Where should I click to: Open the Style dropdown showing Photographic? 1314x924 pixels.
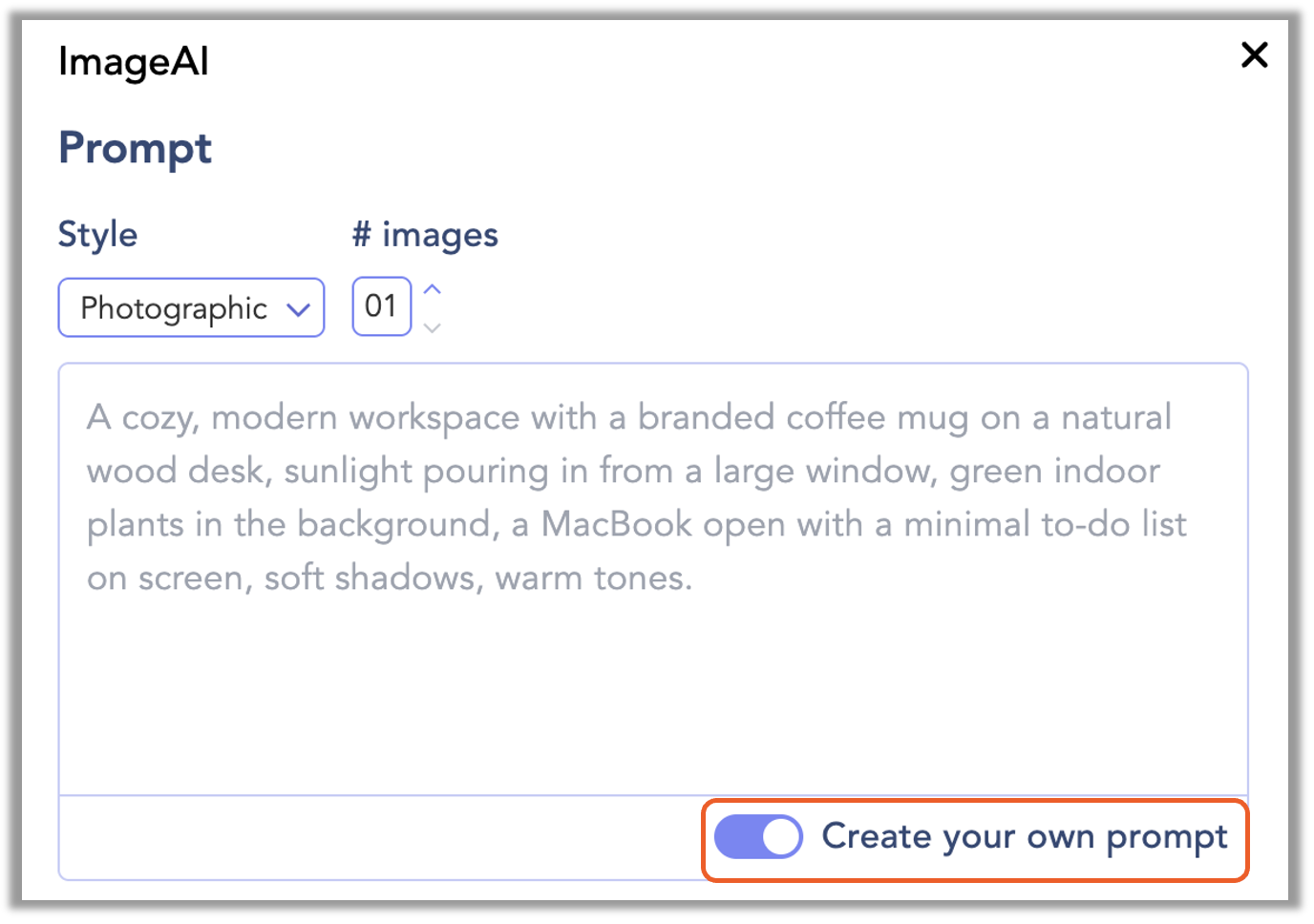tap(190, 307)
